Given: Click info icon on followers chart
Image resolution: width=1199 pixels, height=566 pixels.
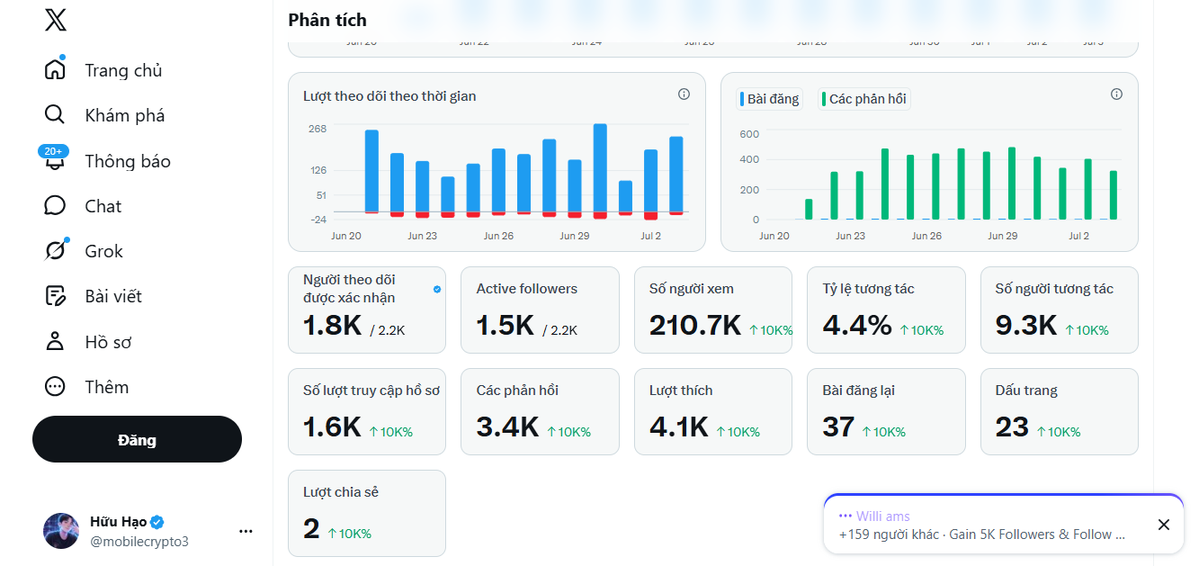Looking at the screenshot, I should point(684,94).
